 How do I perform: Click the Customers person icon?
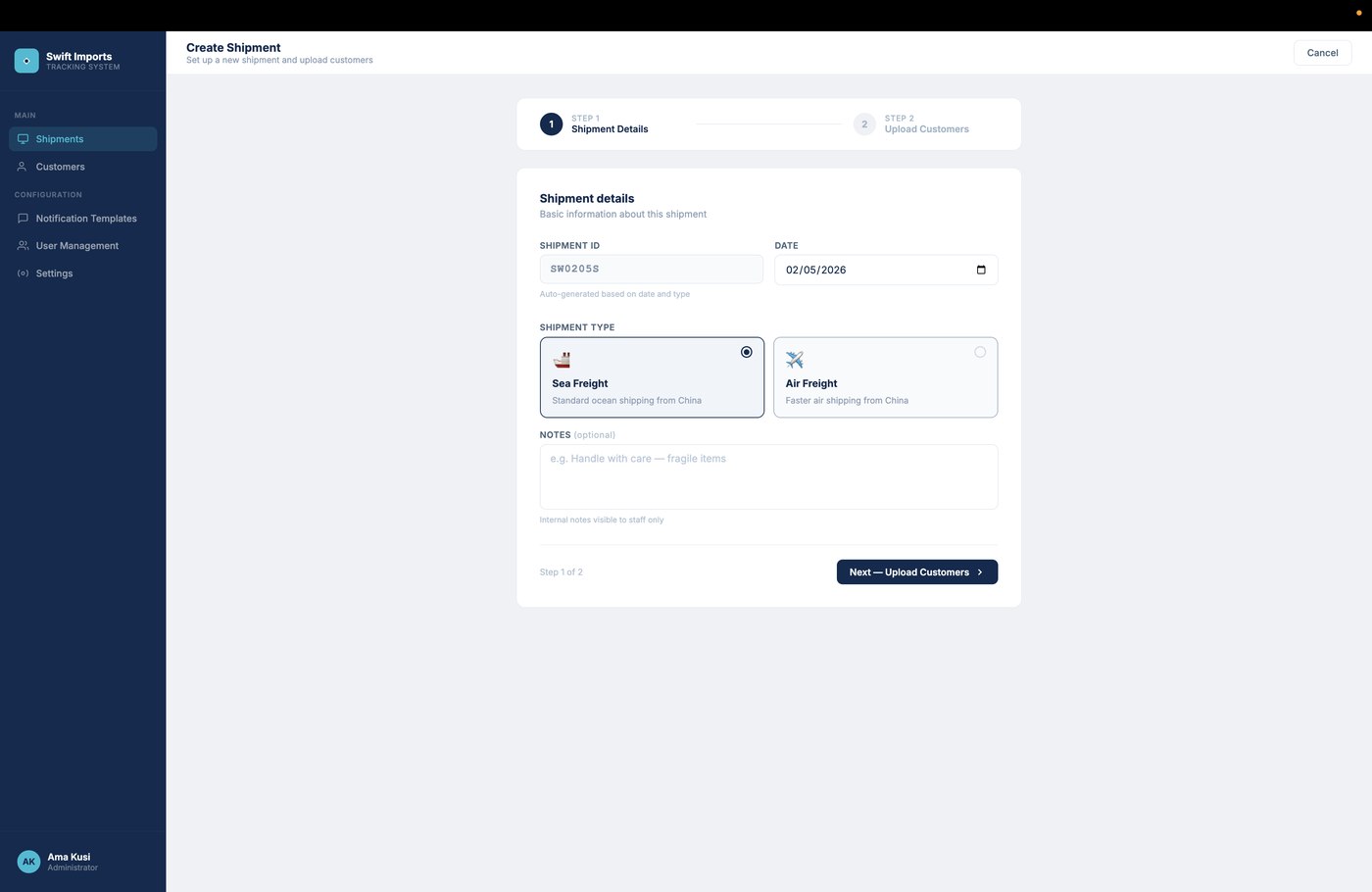[23, 167]
